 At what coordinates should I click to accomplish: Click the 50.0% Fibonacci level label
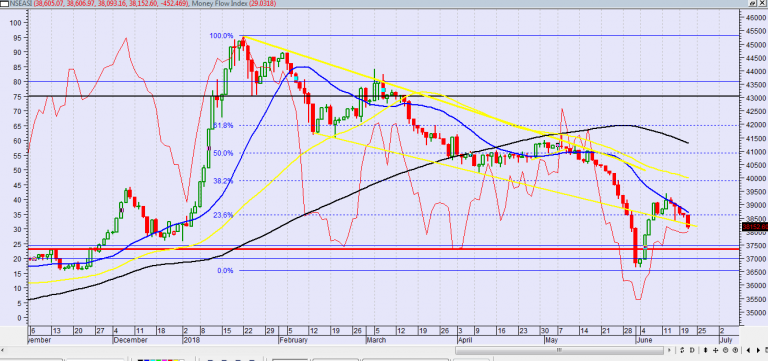pyautogui.click(x=223, y=153)
